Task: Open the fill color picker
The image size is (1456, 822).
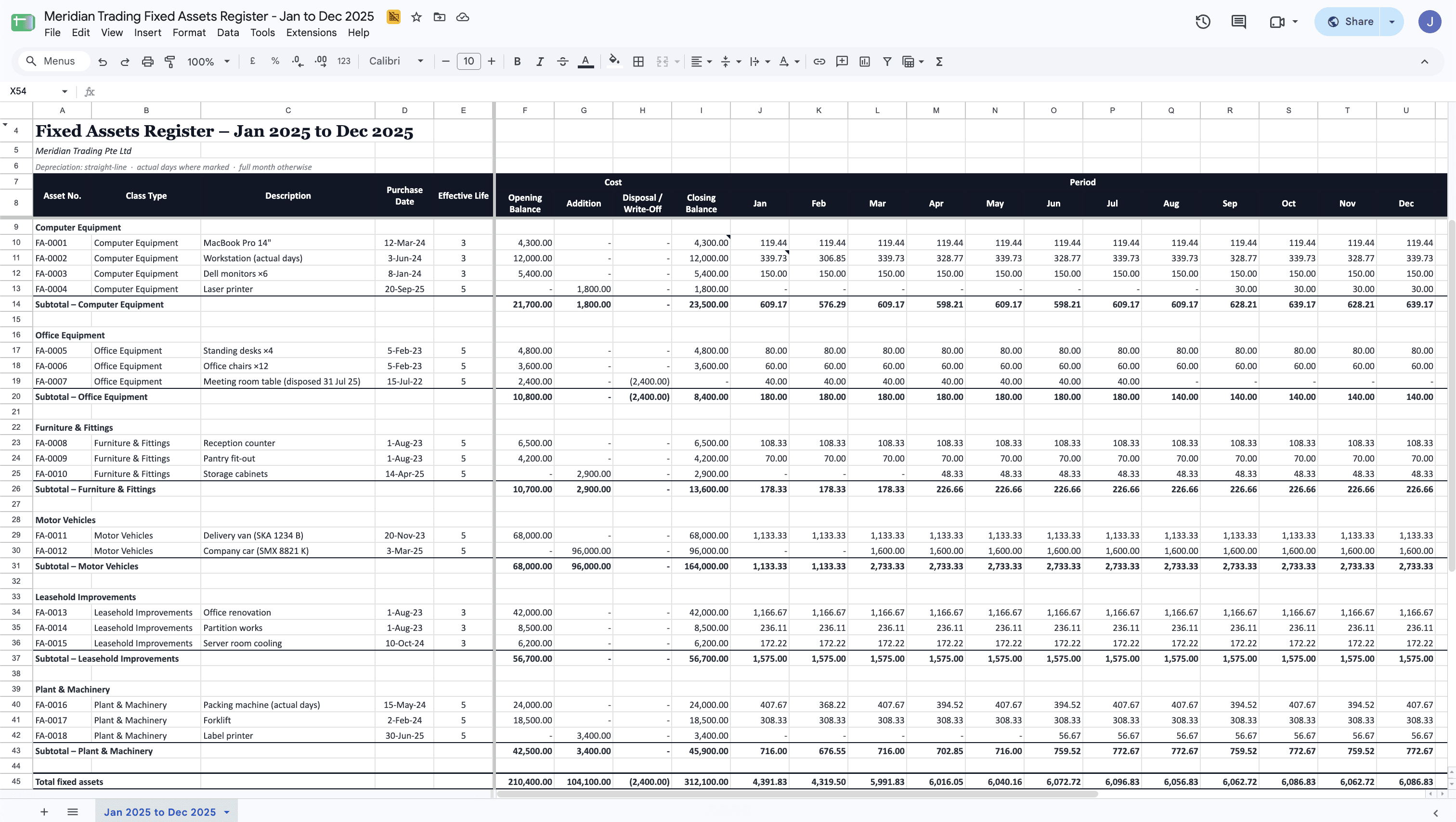Action: [x=614, y=62]
